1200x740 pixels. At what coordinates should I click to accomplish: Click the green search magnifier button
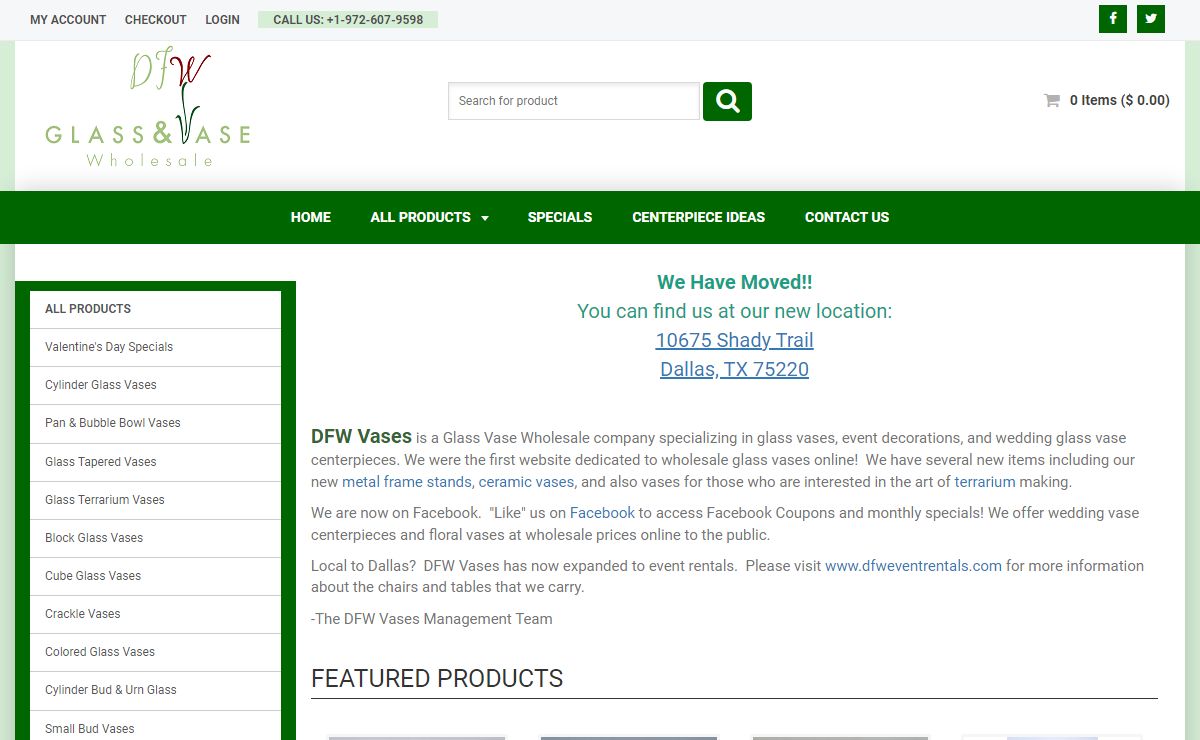[x=727, y=101]
